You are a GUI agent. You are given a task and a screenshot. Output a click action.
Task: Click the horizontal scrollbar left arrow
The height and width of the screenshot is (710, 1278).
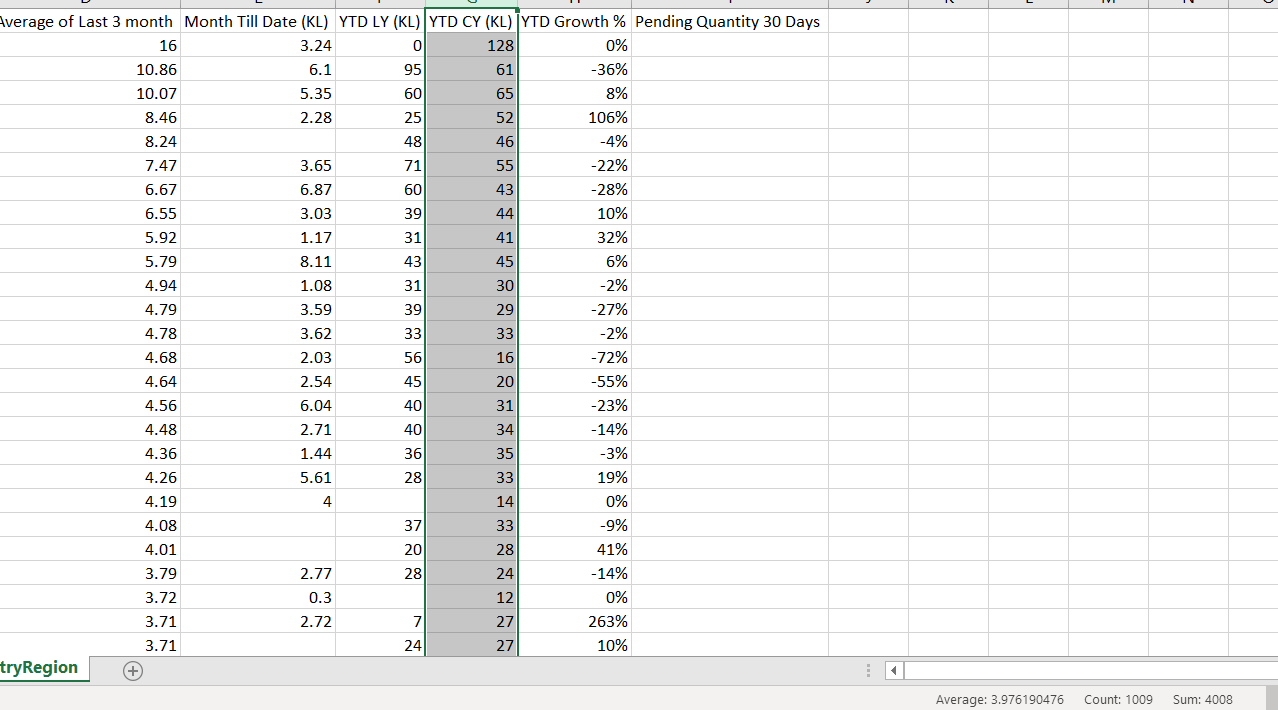tap(895, 671)
